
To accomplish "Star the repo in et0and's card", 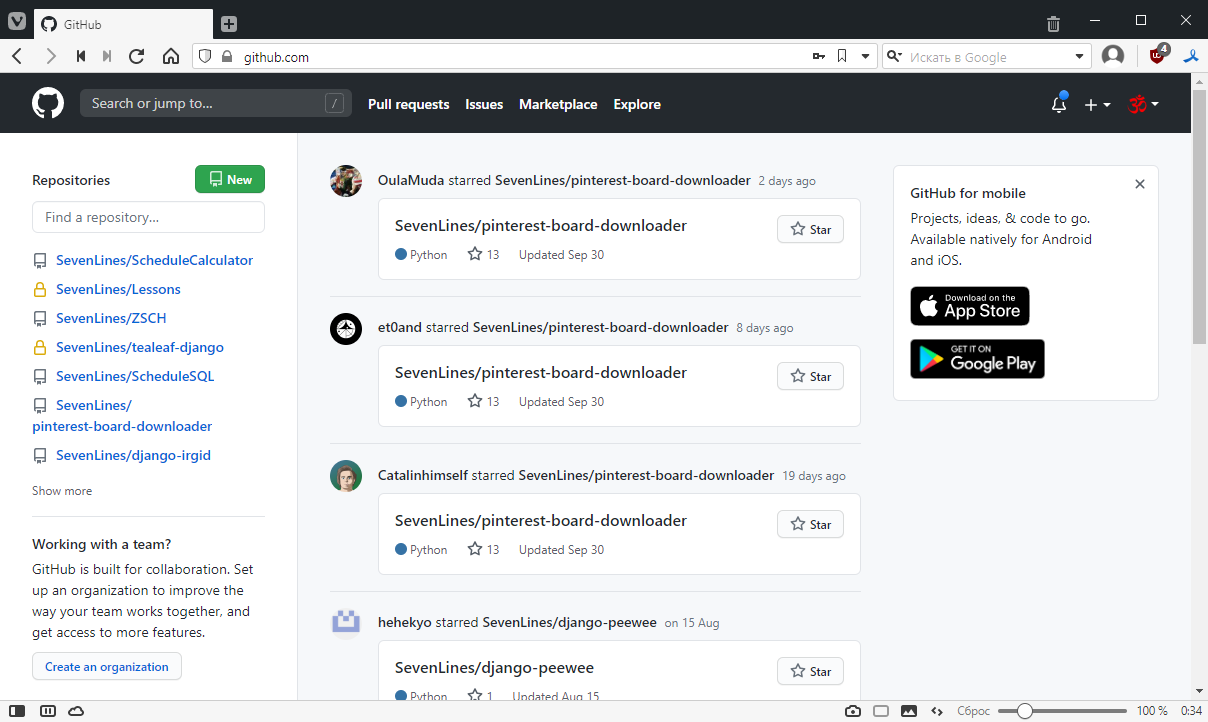I will click(x=810, y=376).
